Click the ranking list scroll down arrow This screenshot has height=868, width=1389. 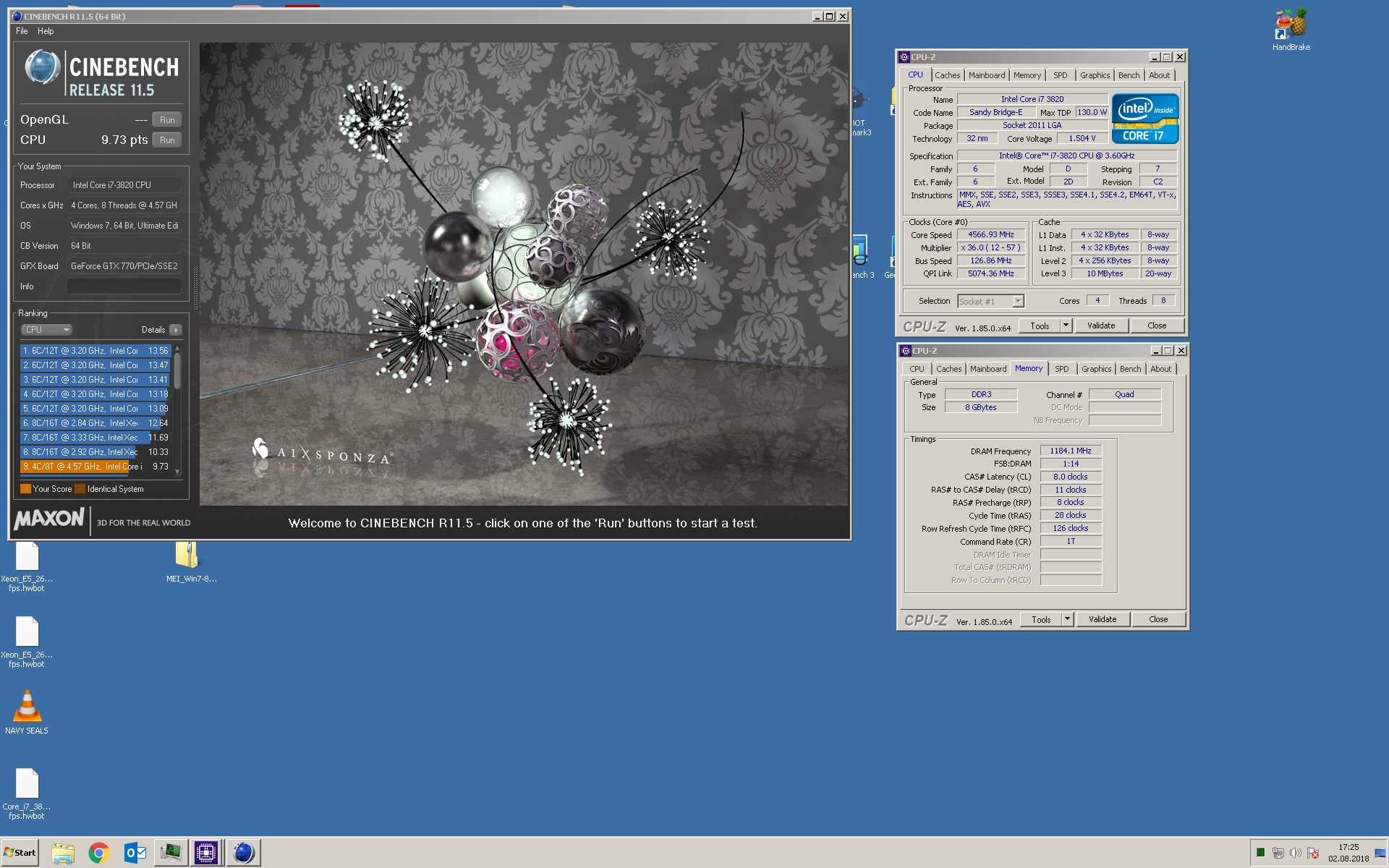[x=177, y=471]
